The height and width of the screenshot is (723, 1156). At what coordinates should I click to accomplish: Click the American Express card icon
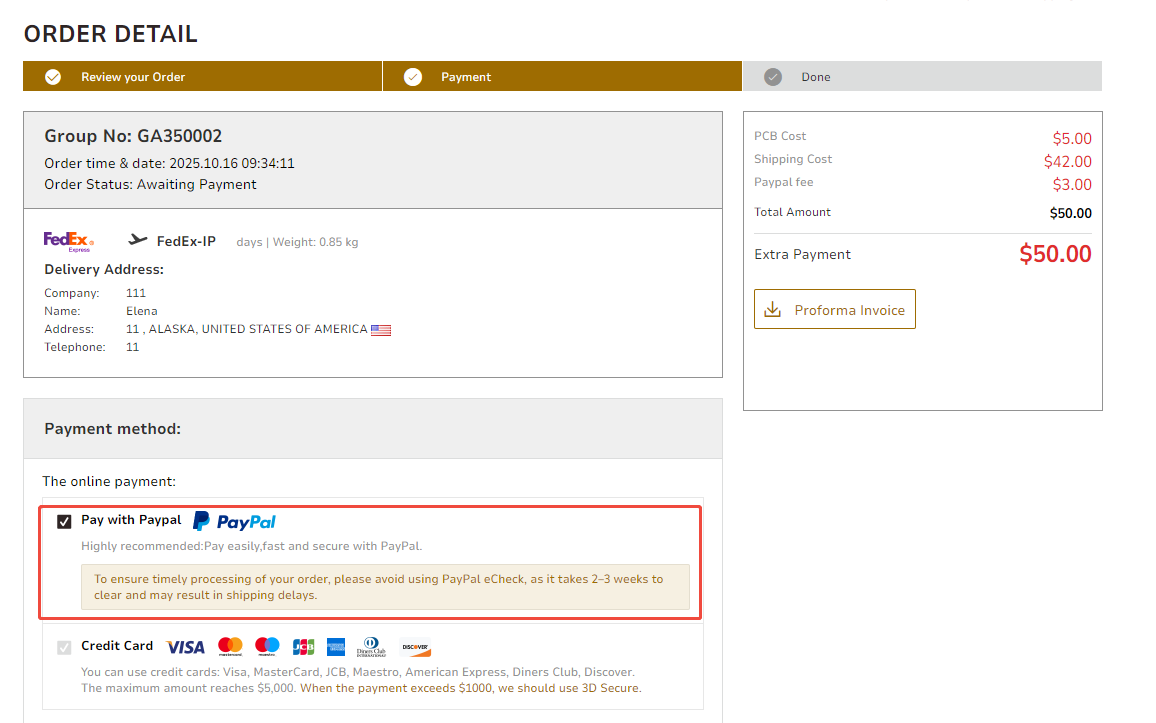[335, 647]
